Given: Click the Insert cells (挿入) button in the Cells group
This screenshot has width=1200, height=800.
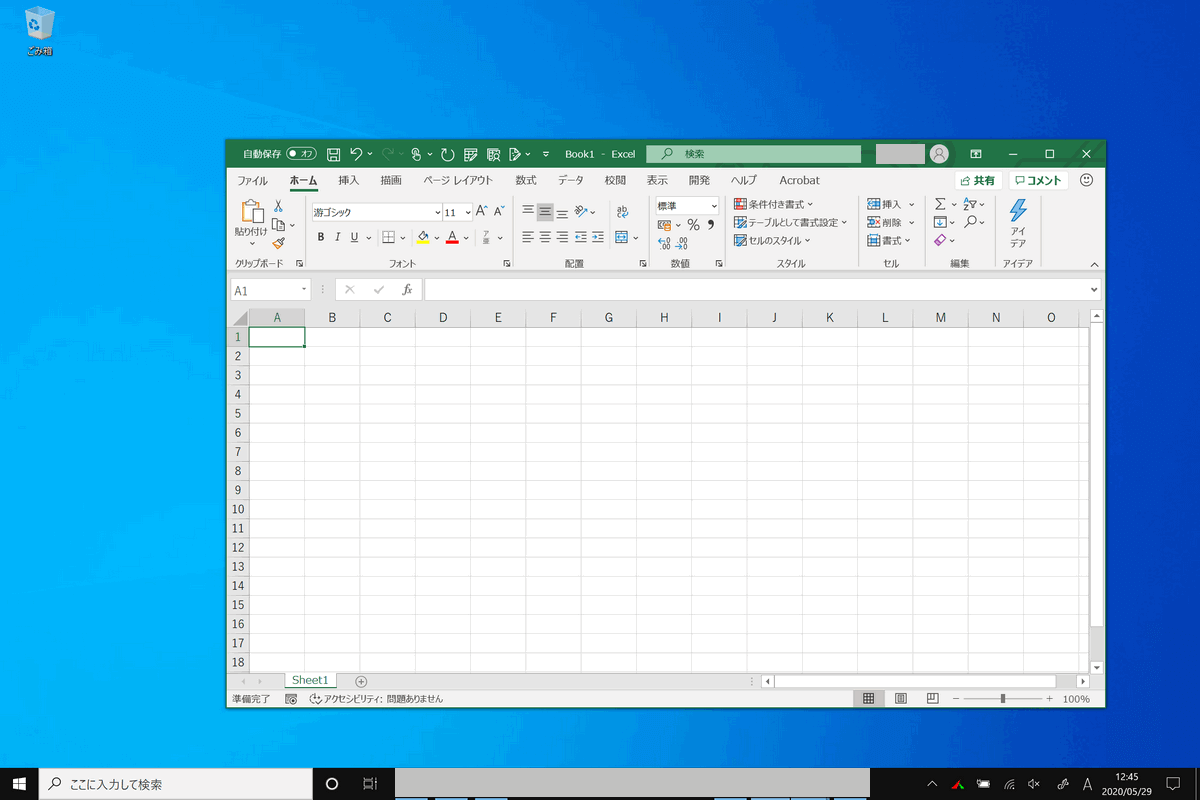Looking at the screenshot, I should (x=891, y=204).
